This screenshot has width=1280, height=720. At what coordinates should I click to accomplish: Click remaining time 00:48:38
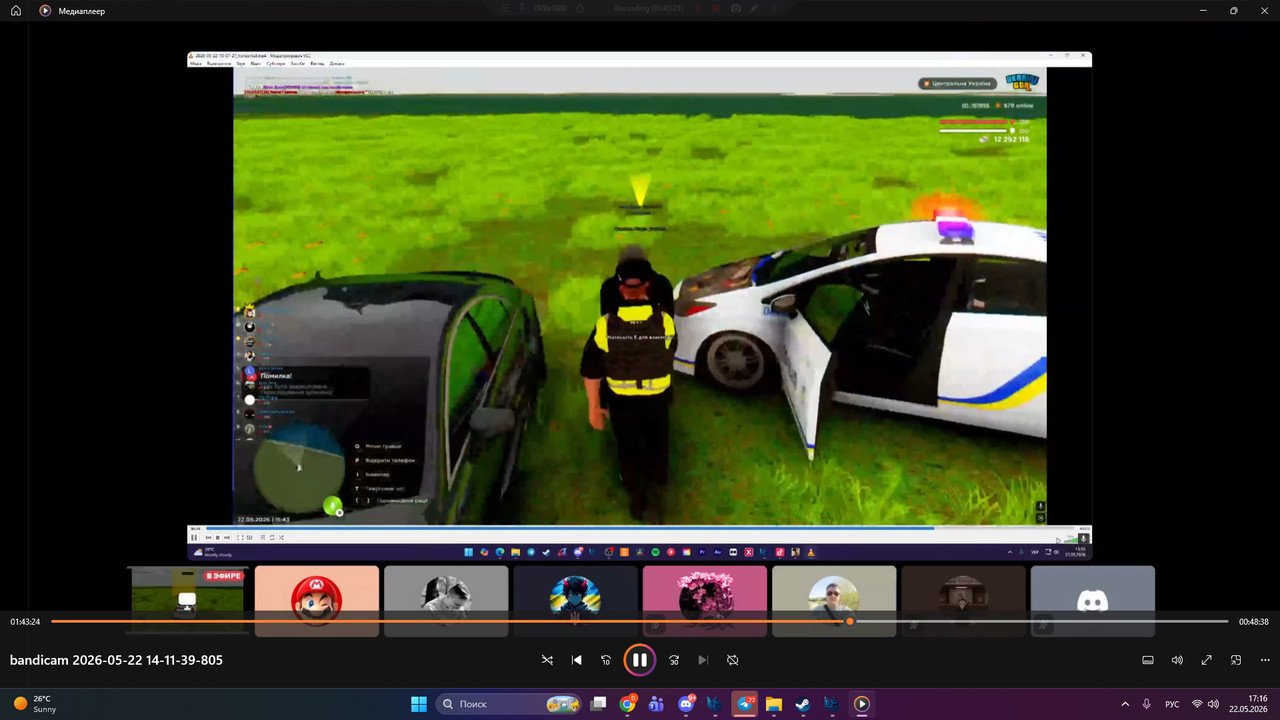[x=1254, y=622]
